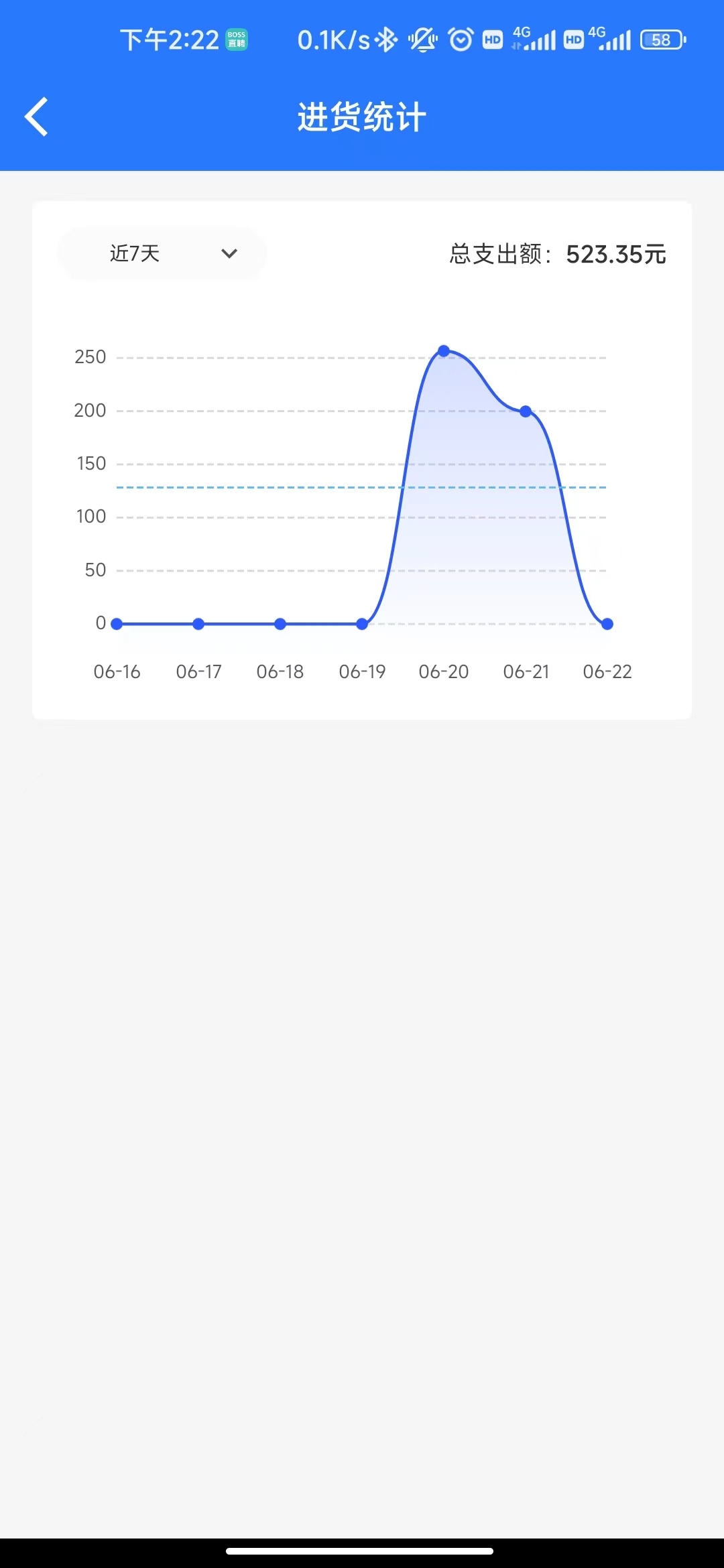Tap the muted bell status icon
724x1568 pixels.
pyautogui.click(x=423, y=40)
